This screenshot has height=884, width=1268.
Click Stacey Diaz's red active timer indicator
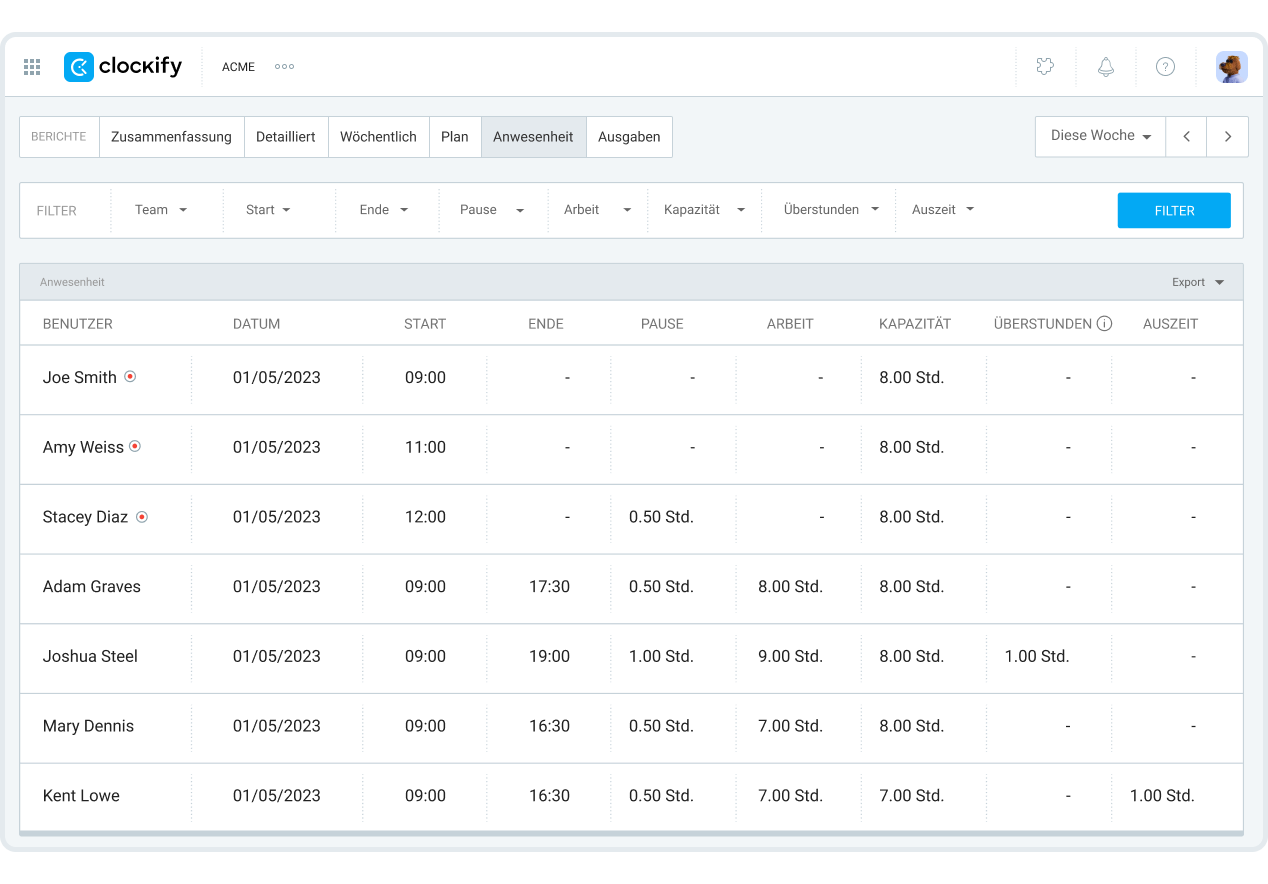tap(142, 517)
